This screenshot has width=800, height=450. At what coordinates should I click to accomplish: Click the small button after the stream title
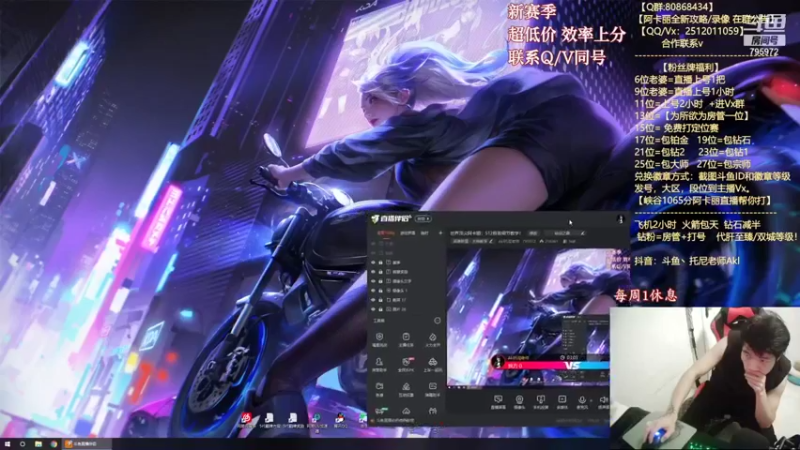tap(533, 233)
